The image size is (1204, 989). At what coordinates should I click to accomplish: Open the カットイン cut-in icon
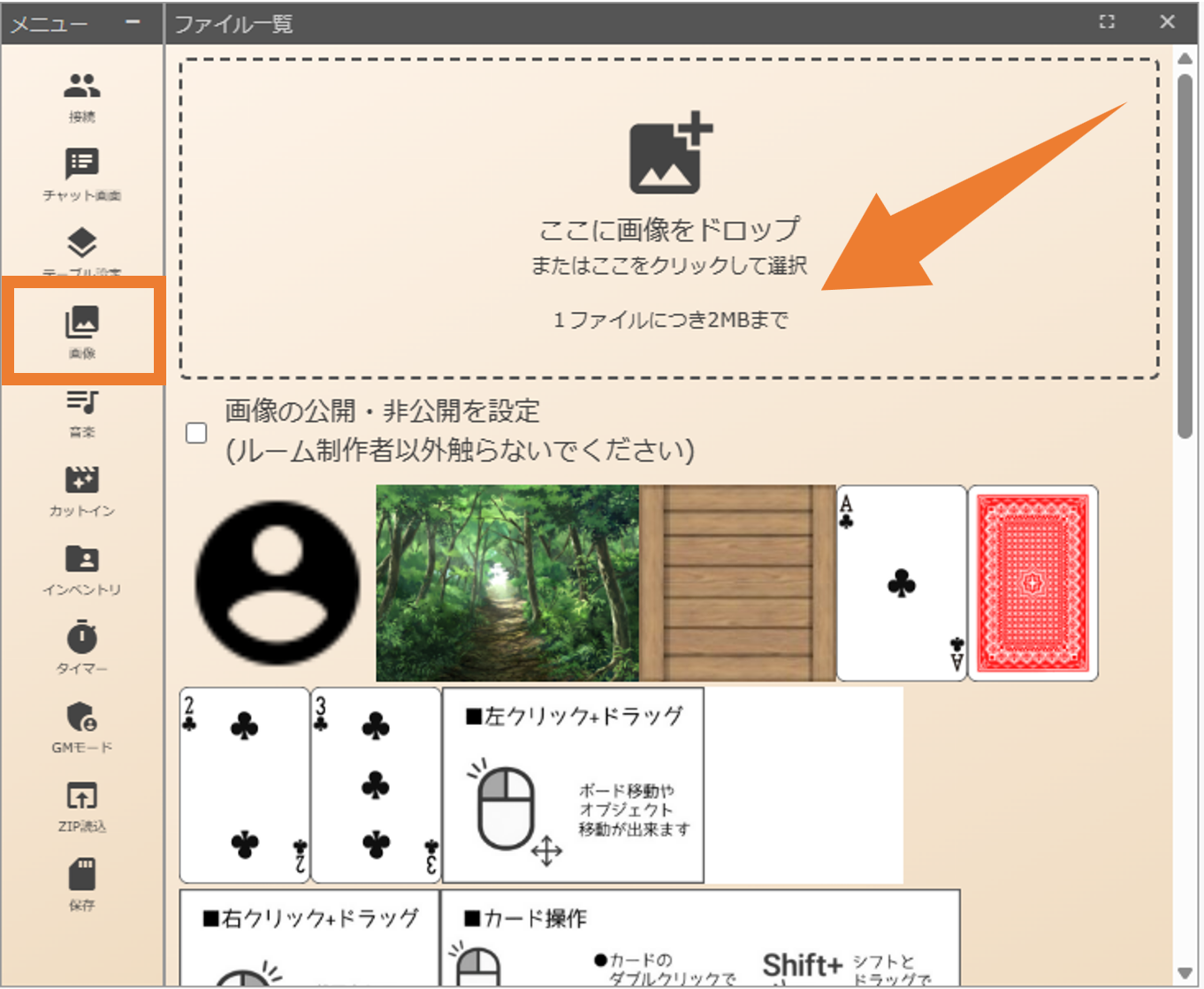(81, 480)
